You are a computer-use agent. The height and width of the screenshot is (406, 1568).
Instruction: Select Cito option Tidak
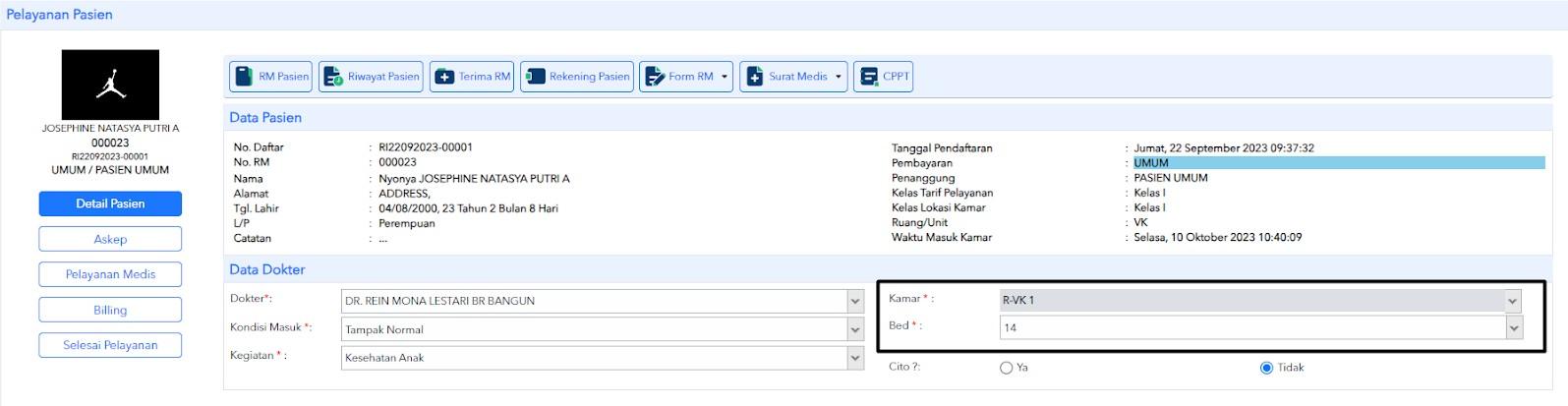[1266, 368]
